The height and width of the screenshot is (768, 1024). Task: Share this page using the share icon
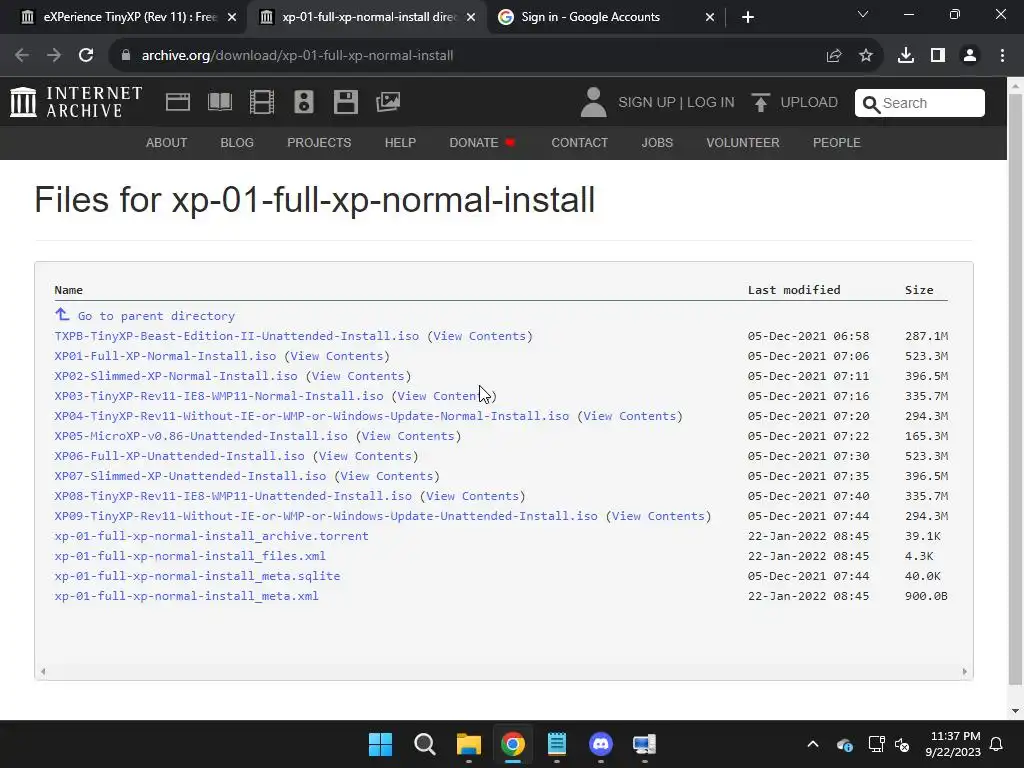pos(834,56)
